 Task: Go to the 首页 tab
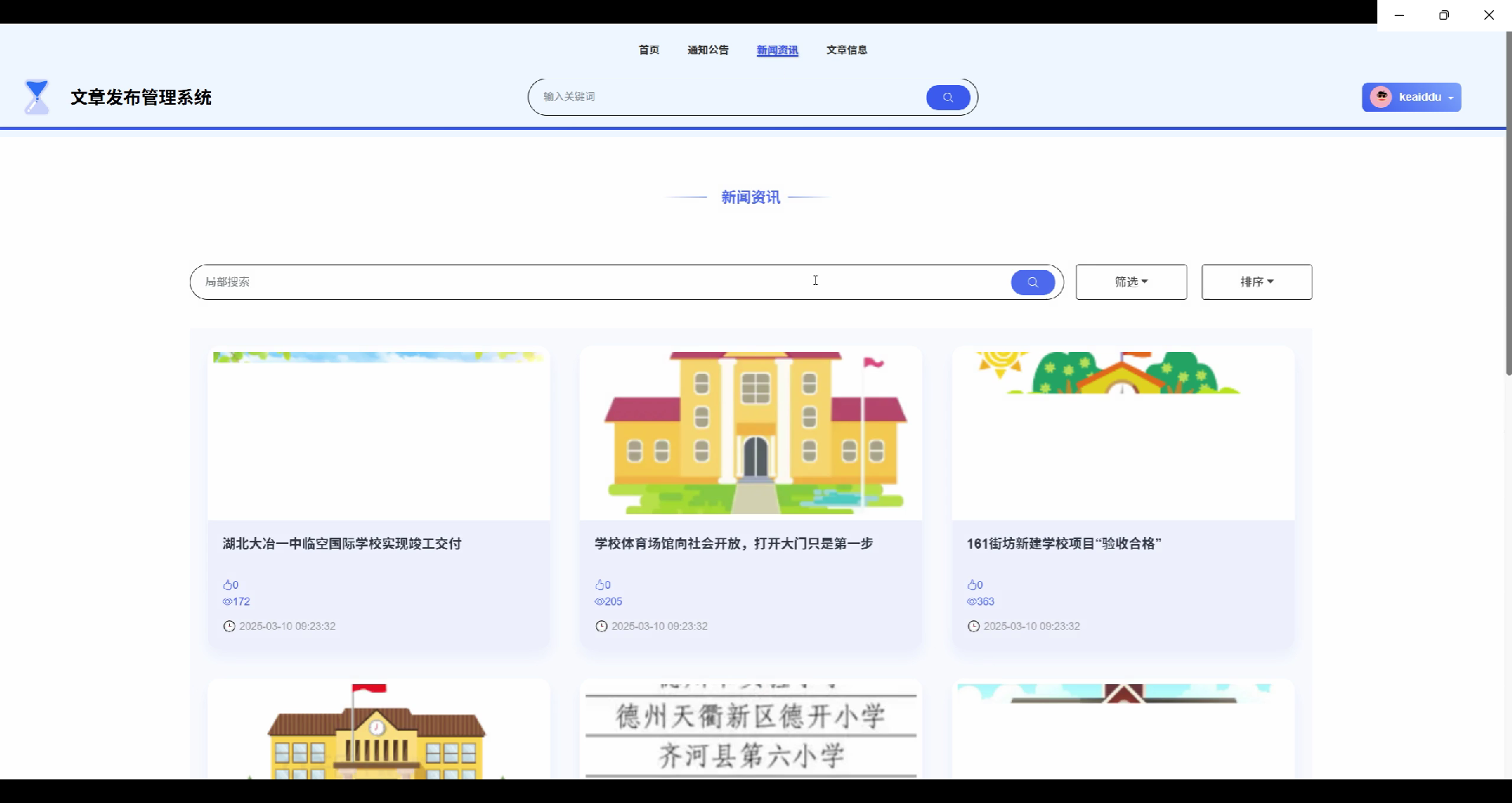point(649,50)
